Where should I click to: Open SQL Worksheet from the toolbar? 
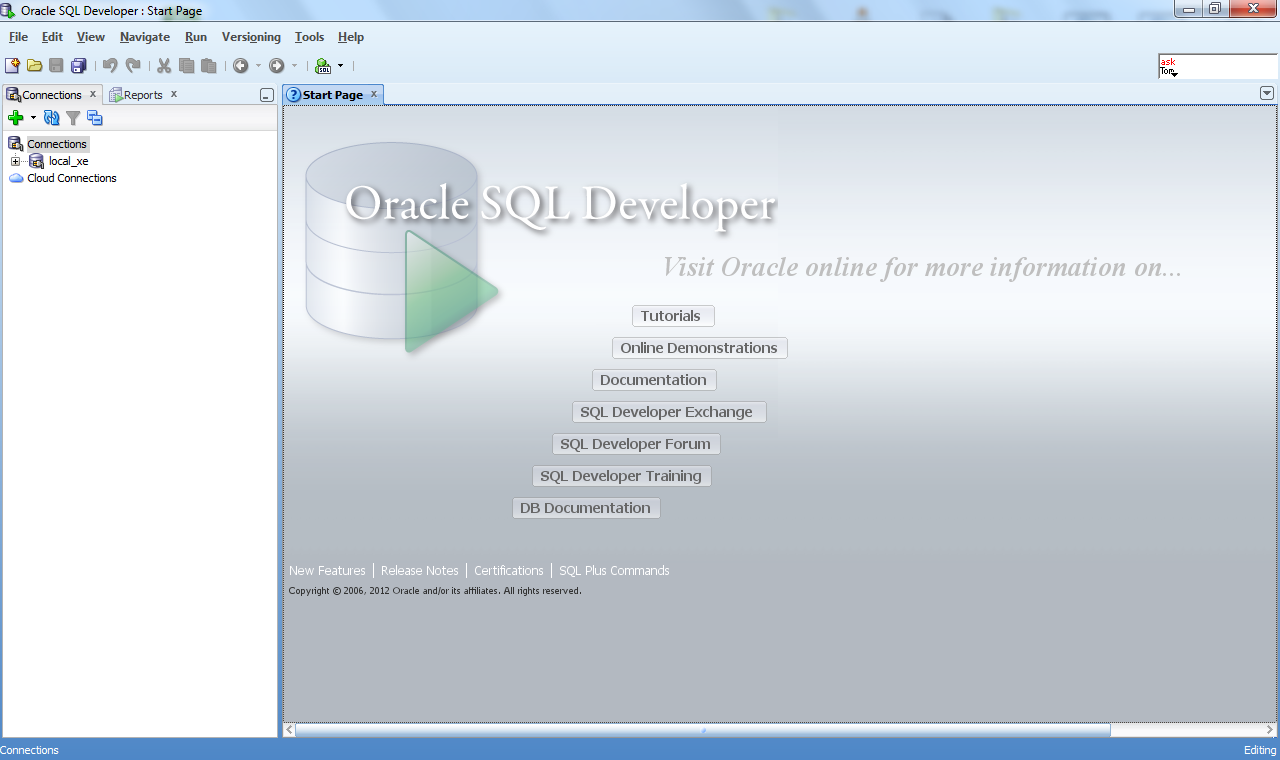coord(322,66)
